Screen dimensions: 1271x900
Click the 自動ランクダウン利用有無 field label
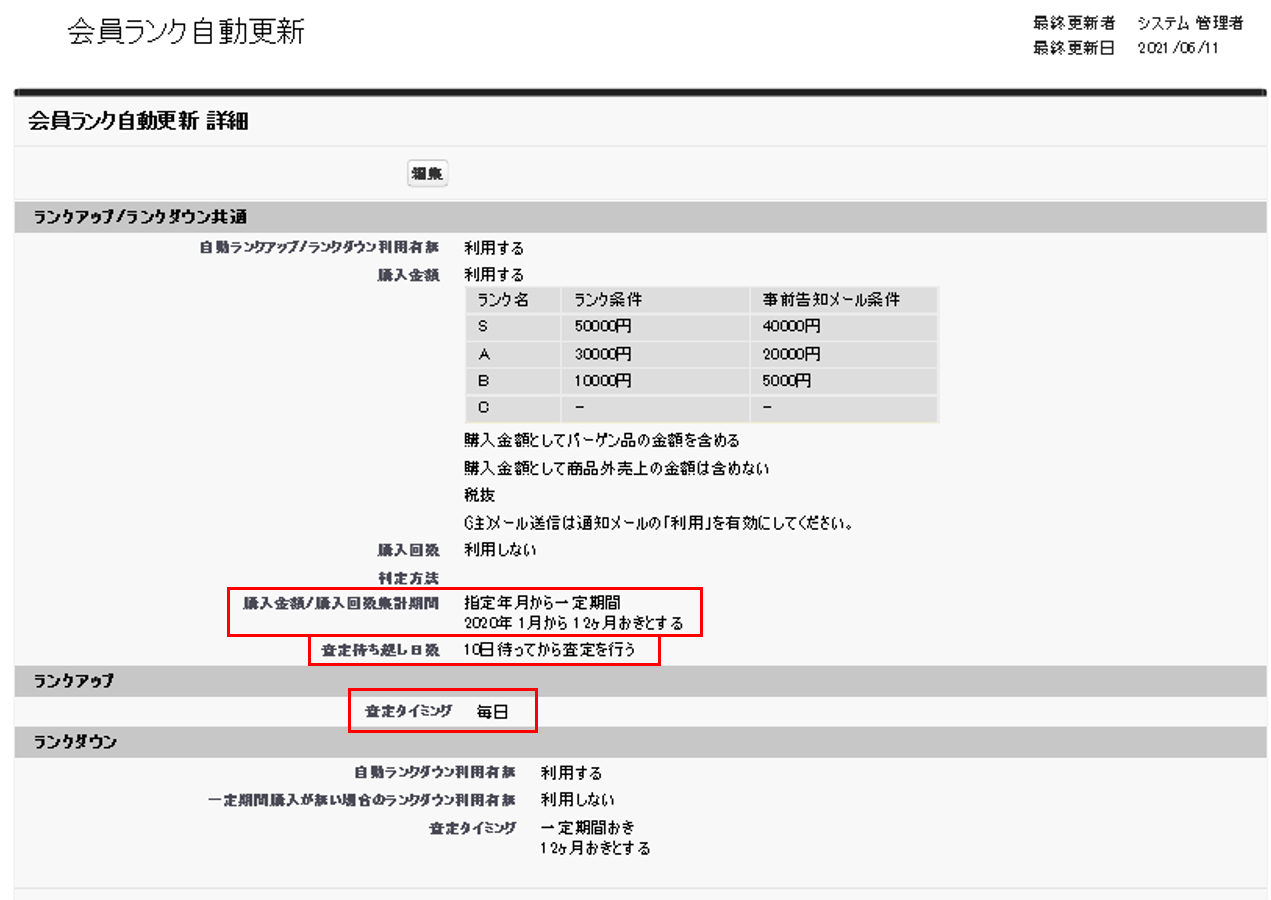pyautogui.click(x=435, y=773)
